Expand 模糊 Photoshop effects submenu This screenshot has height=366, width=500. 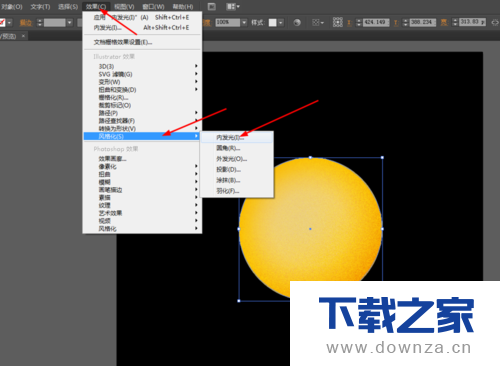pos(142,182)
